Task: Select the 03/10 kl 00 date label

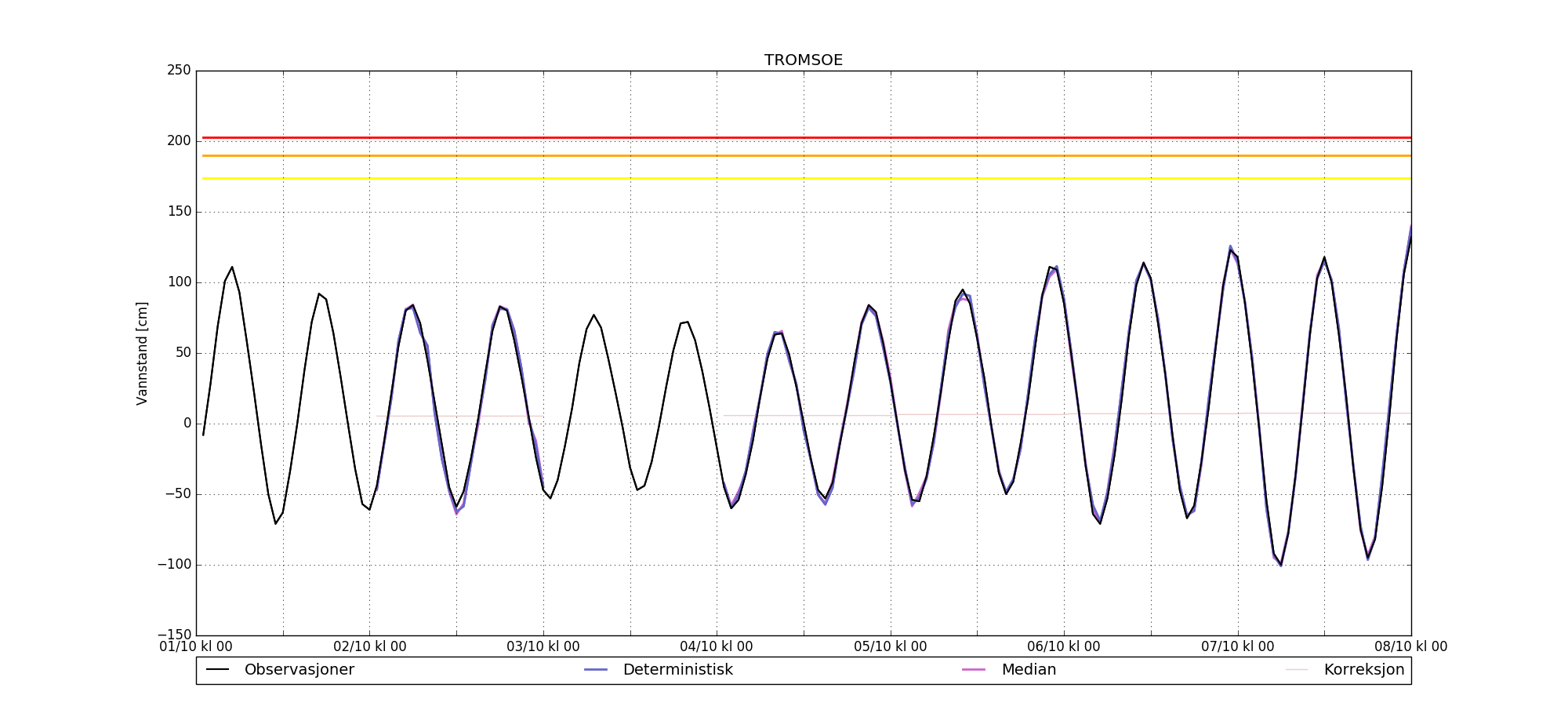Action: click(543, 647)
